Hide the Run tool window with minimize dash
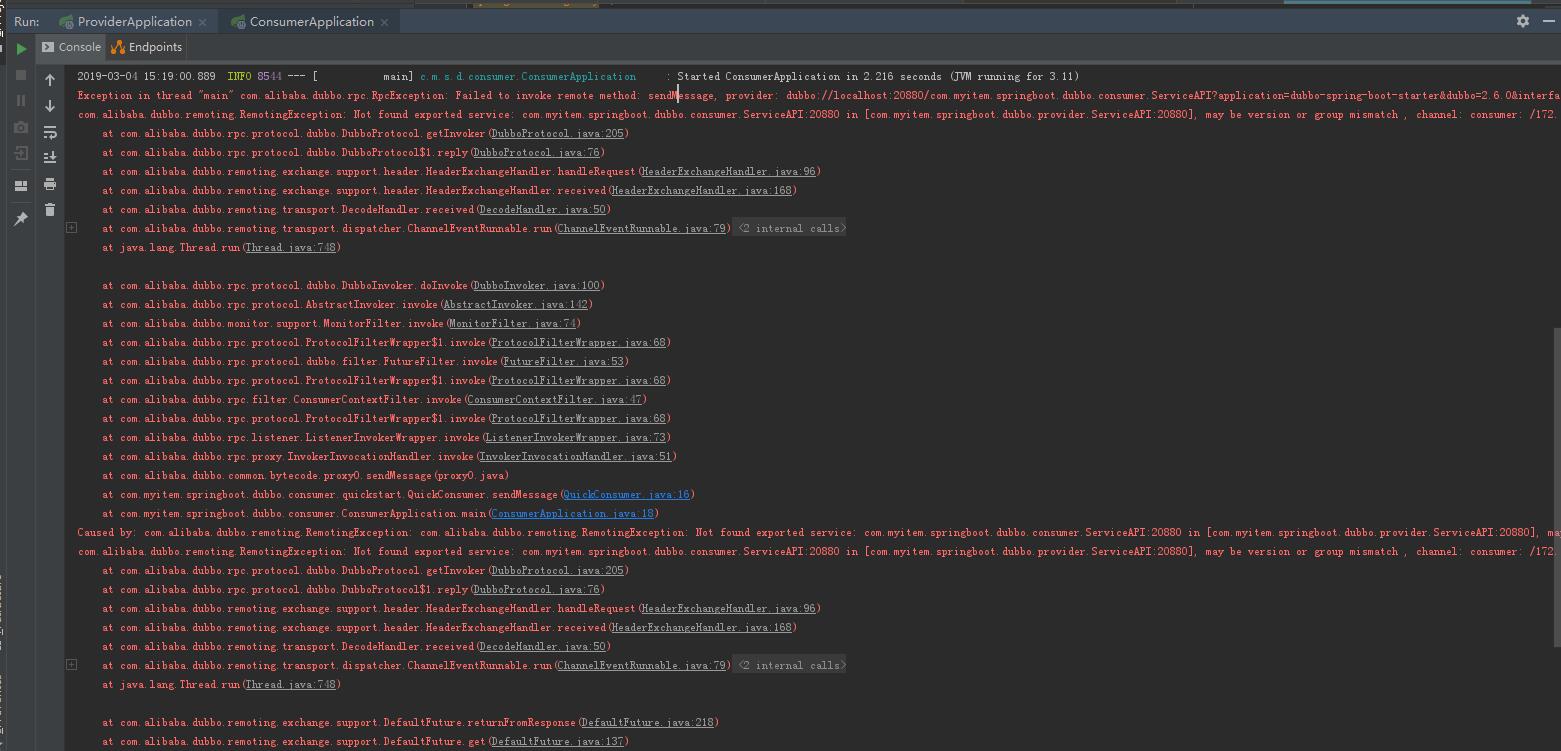Image resolution: width=1561 pixels, height=751 pixels. (1548, 21)
